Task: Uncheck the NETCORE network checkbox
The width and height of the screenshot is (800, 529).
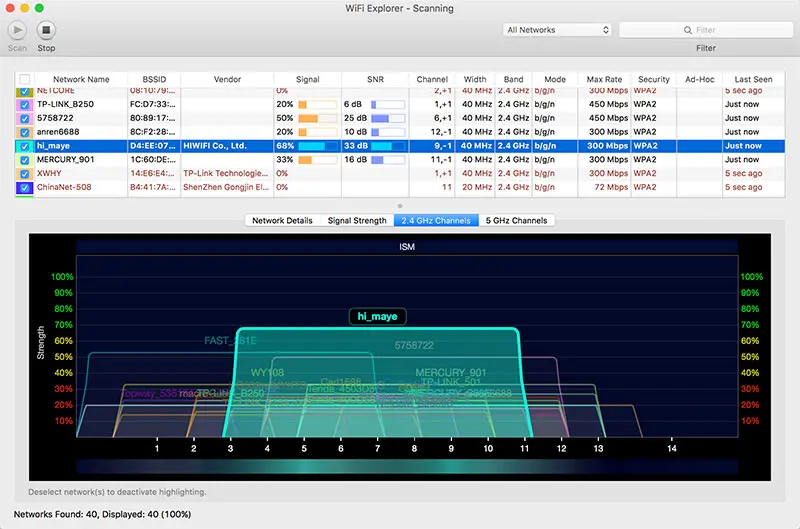Action: (24, 92)
